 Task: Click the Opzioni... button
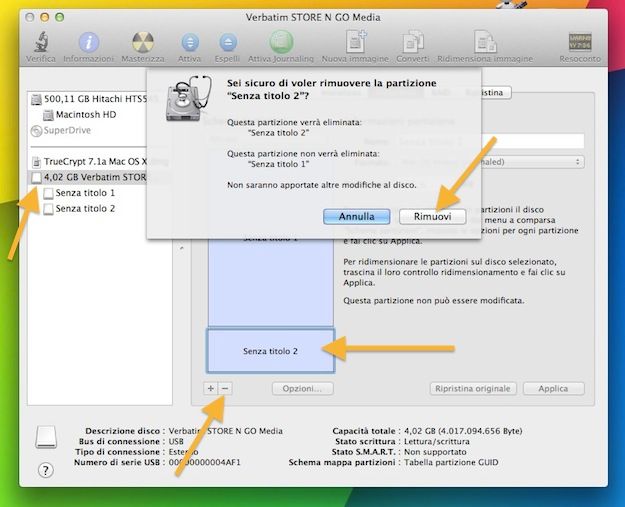(x=303, y=389)
